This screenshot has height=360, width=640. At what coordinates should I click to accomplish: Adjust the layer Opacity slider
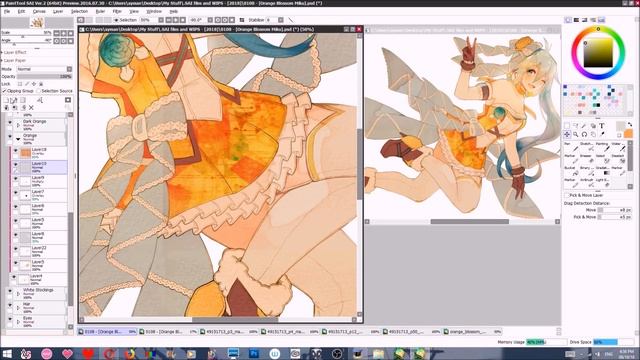click(44, 76)
